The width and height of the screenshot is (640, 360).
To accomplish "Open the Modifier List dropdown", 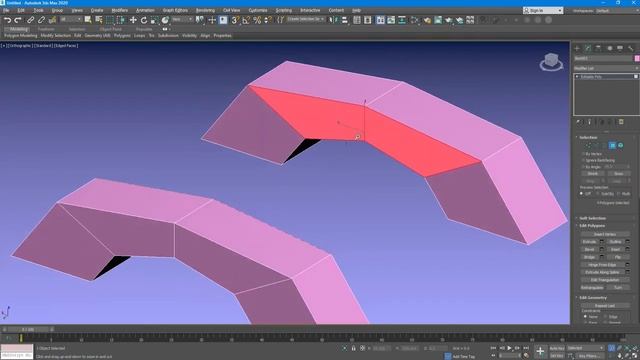I will coord(606,68).
